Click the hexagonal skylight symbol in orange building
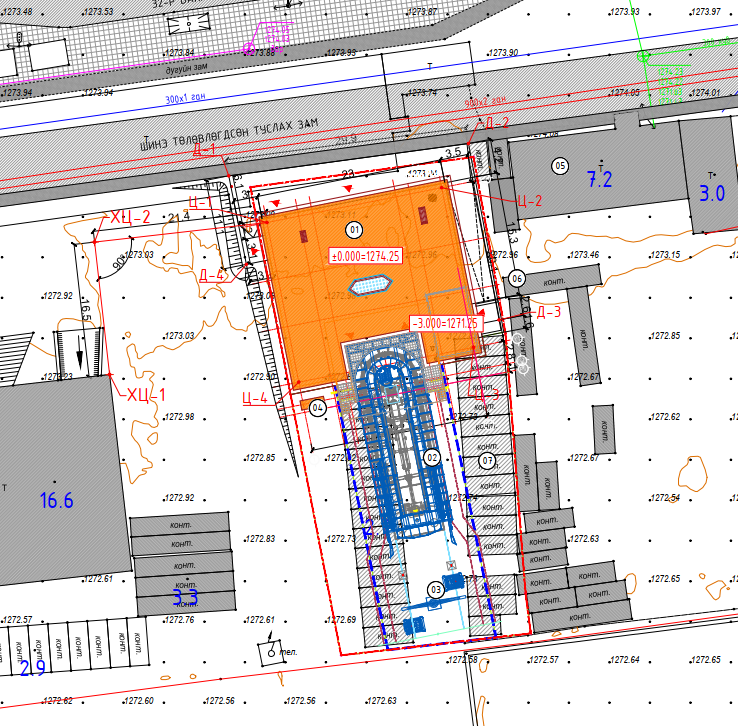Viewport: 738px width, 726px height. [366, 286]
